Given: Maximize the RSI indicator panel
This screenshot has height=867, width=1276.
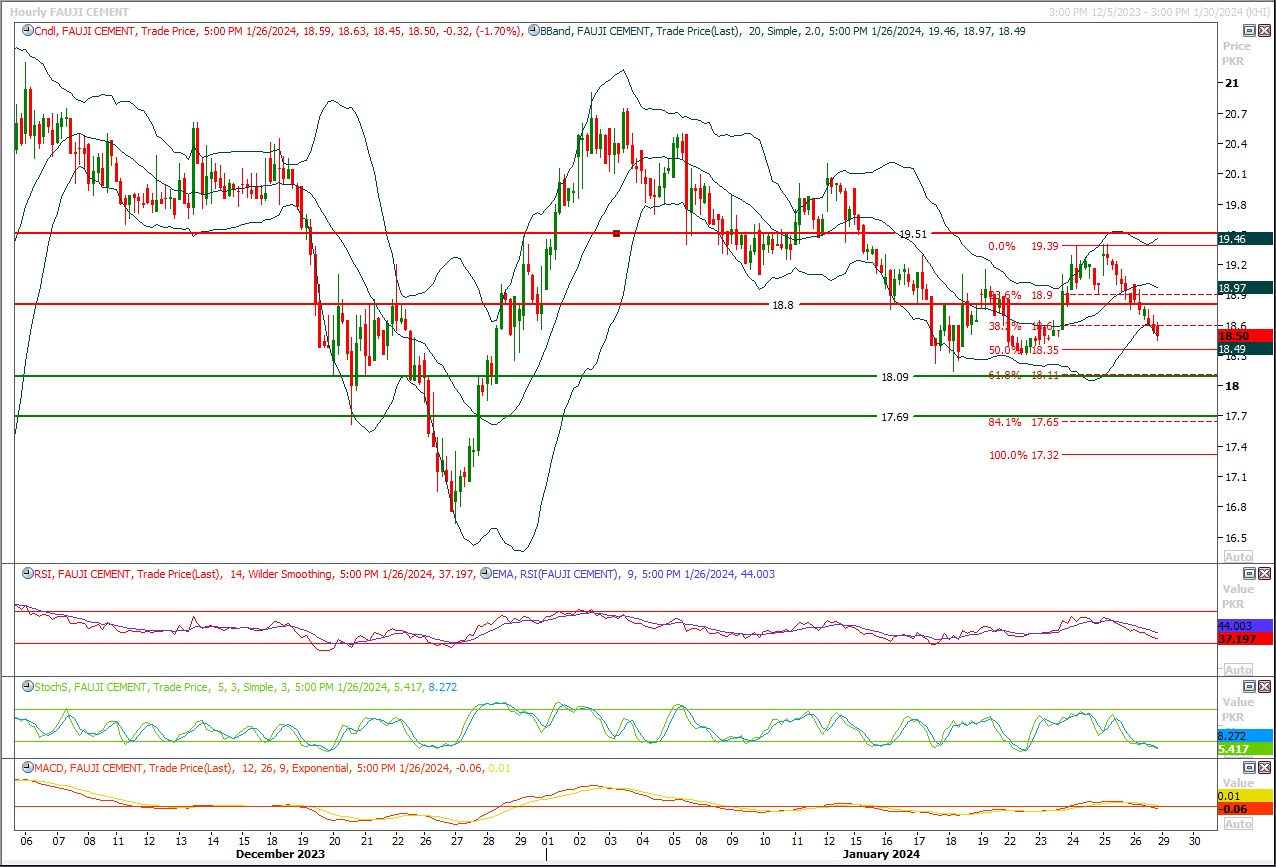Looking at the screenshot, I should coord(1249,574).
